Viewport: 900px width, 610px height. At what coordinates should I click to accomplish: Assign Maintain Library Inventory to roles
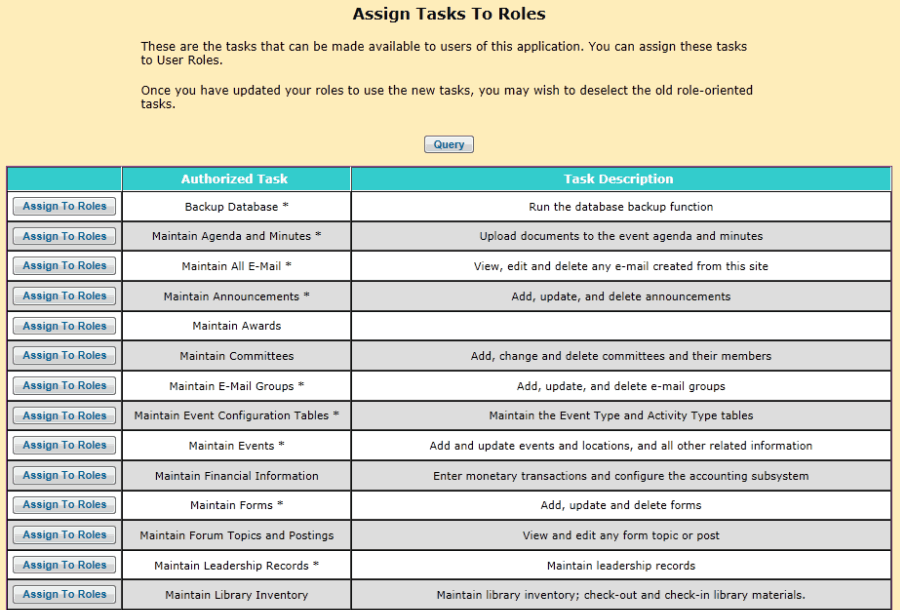click(x=64, y=595)
